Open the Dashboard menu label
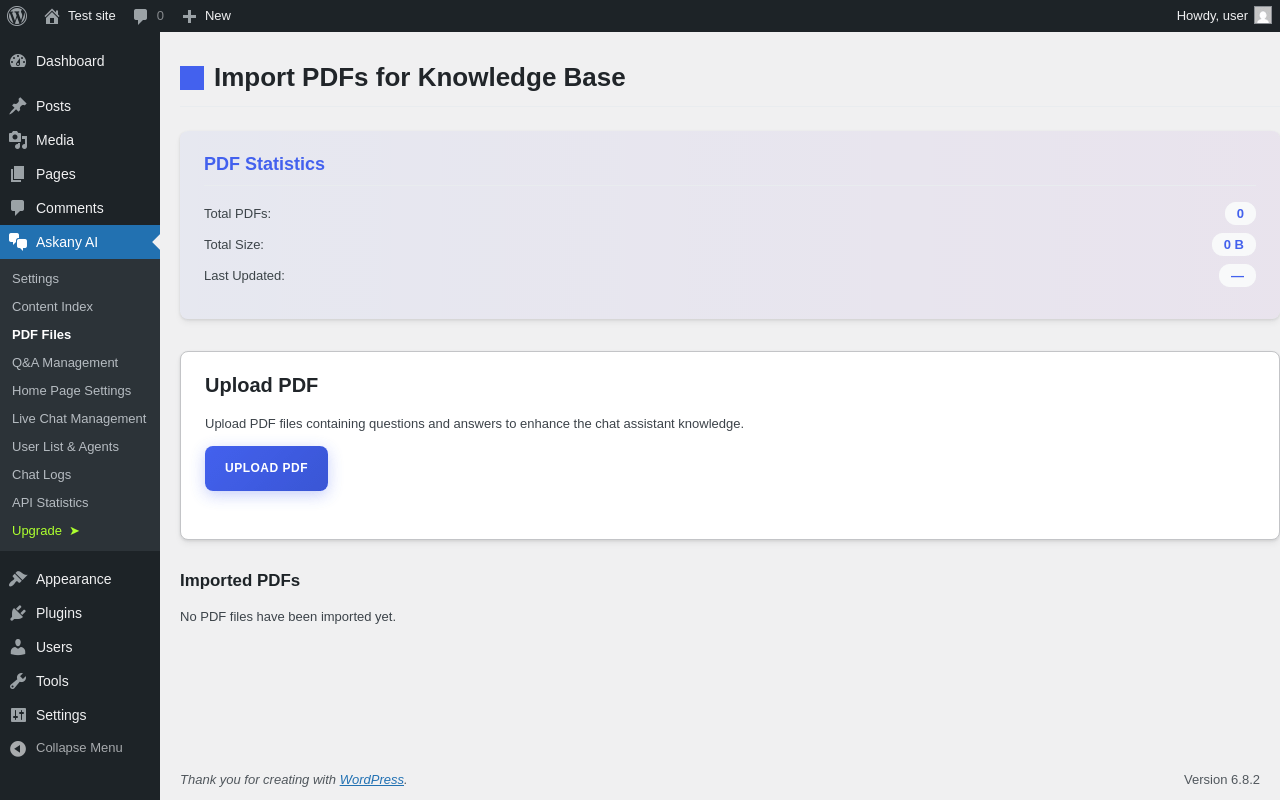Viewport: 1280px width, 800px height. [70, 61]
